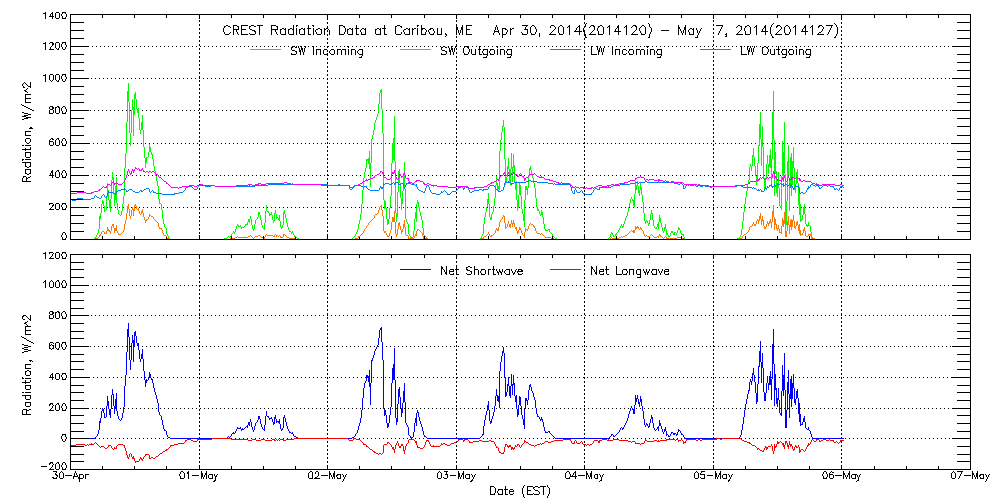Click the Net Shortwave legend label
This screenshot has height=500, width=1000.
click(x=488, y=271)
